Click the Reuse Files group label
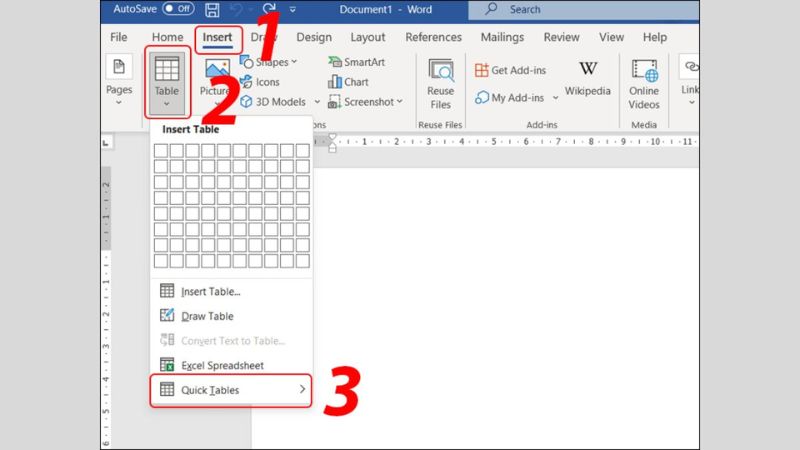This screenshot has height=450, width=800. click(x=440, y=125)
